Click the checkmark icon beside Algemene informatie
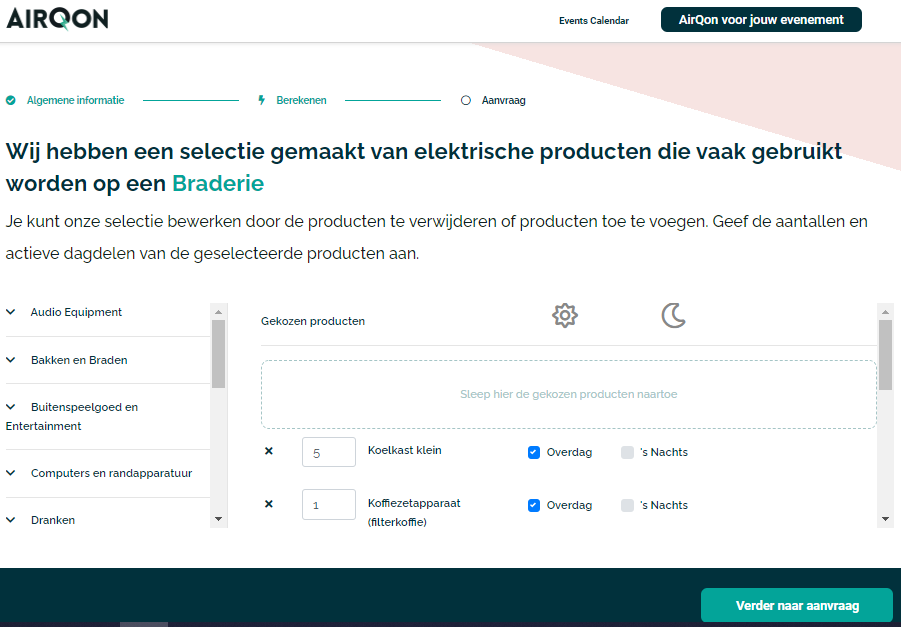901x627 pixels. [10, 100]
